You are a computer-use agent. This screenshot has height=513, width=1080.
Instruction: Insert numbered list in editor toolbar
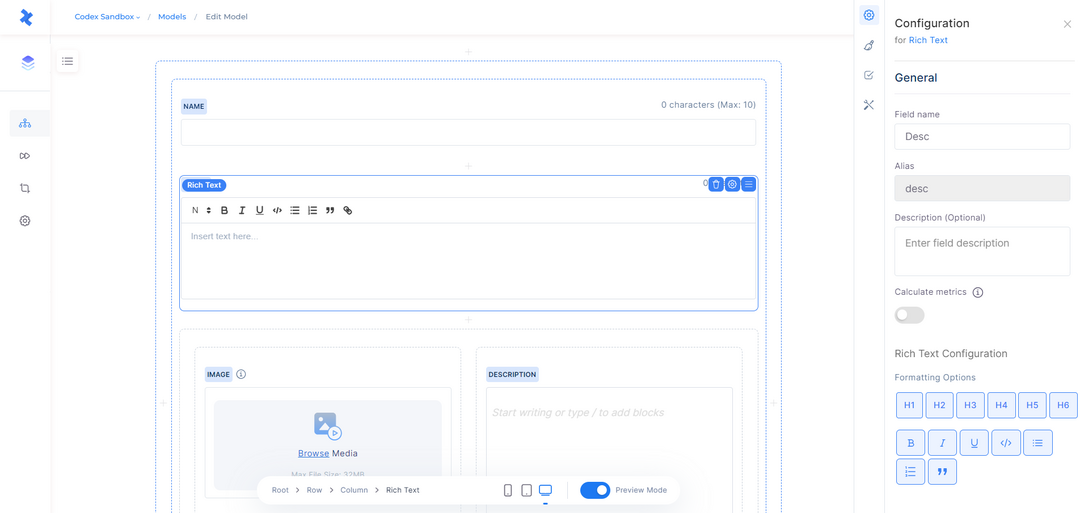coord(312,211)
